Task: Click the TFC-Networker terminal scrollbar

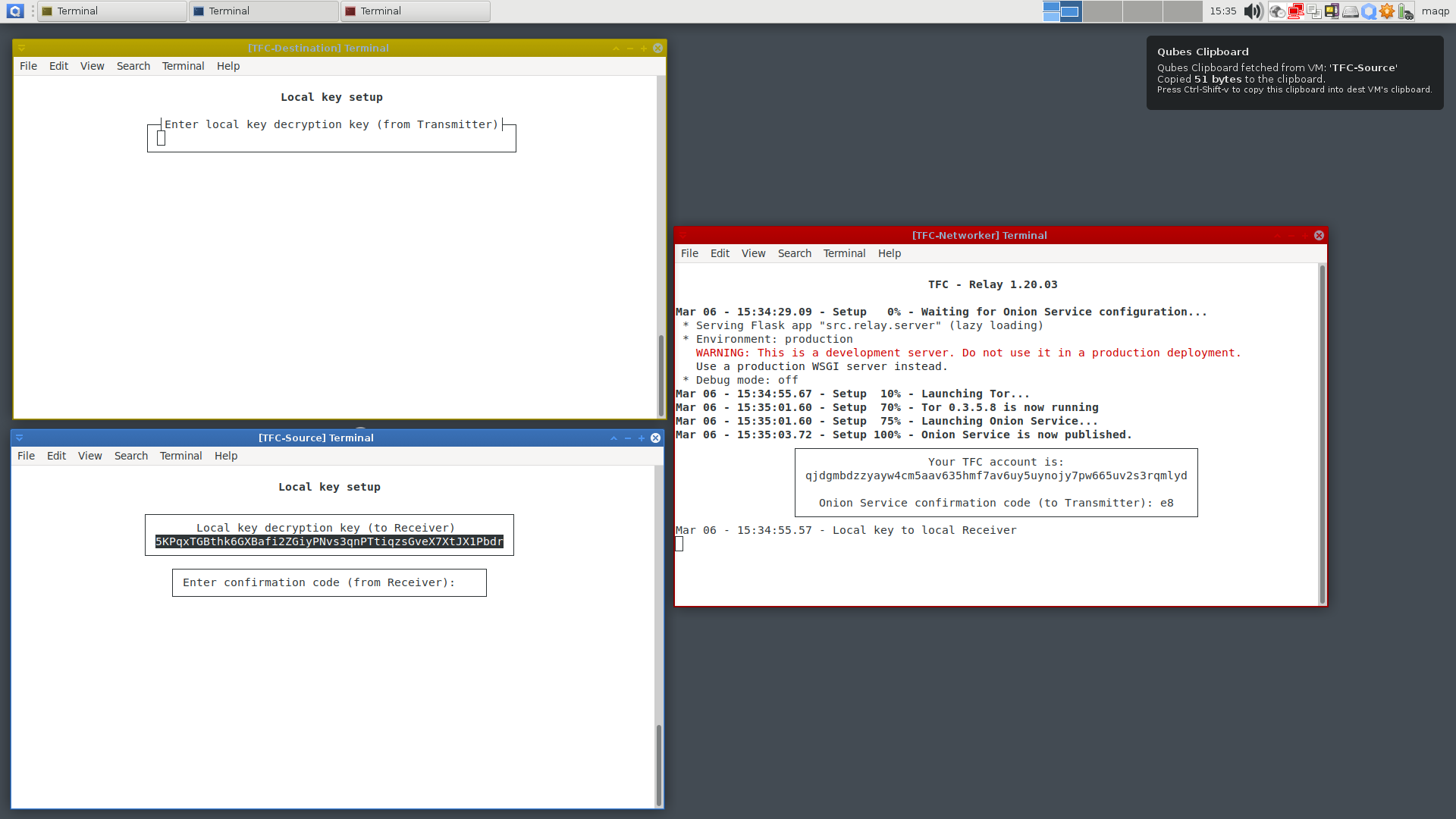Action: coord(1322,432)
